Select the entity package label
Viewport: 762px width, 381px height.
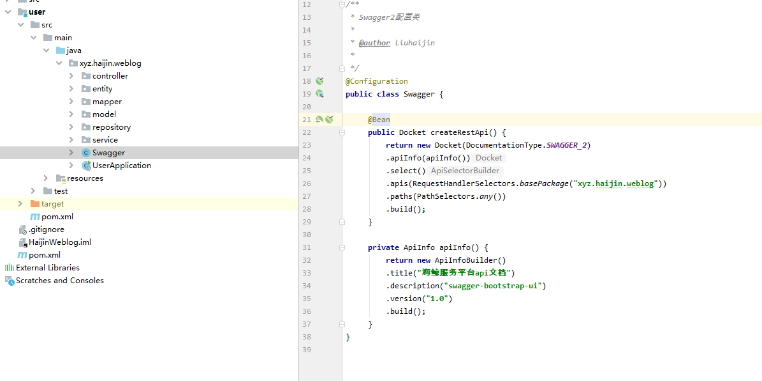coord(102,88)
